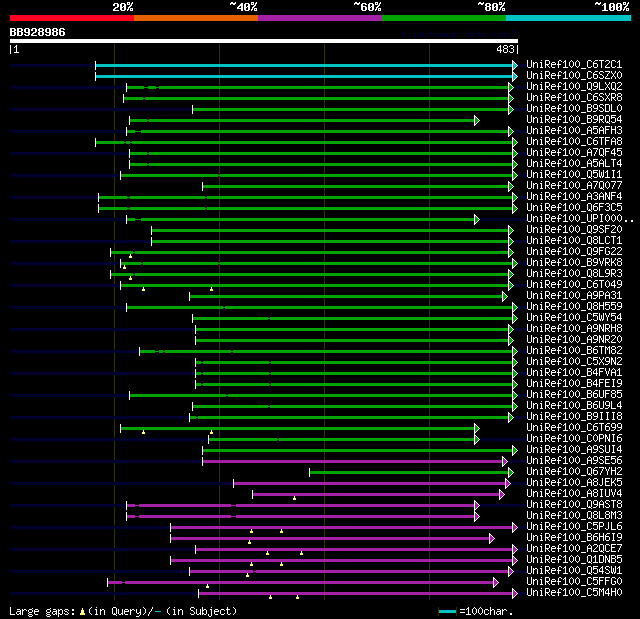Click the UniRef100_C6SXR8 label
The image size is (640, 619).
(x=574, y=98)
